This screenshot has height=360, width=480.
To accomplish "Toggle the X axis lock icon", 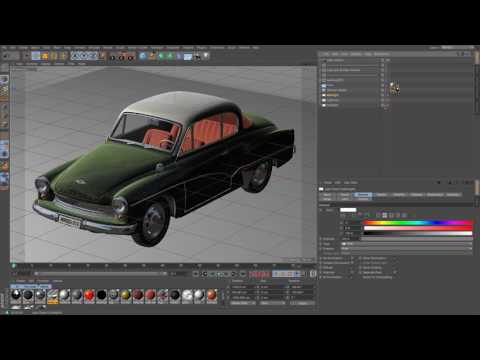I will pos(76,56).
